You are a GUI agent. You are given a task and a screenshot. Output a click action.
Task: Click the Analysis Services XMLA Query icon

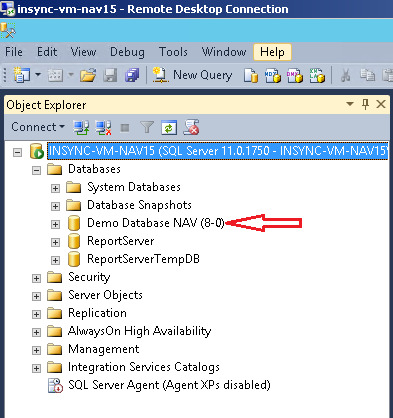317,75
